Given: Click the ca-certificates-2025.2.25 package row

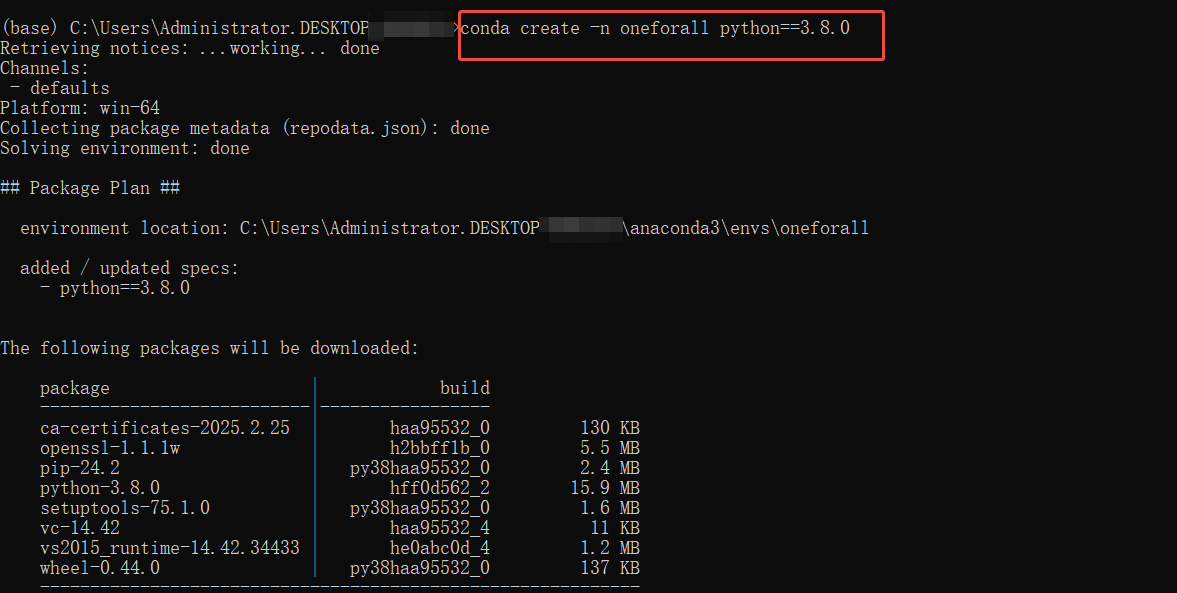Looking at the screenshot, I should (x=339, y=428).
